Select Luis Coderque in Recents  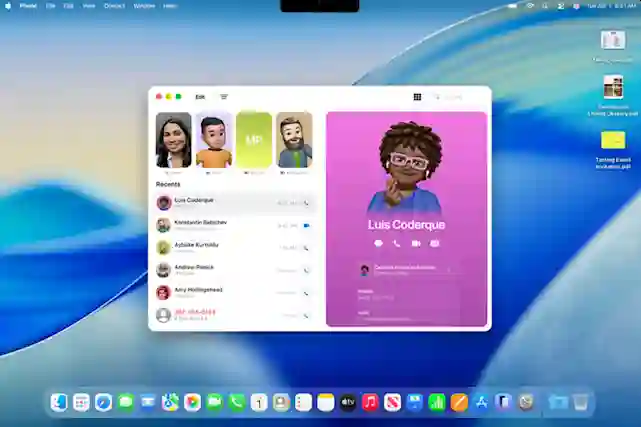236,203
